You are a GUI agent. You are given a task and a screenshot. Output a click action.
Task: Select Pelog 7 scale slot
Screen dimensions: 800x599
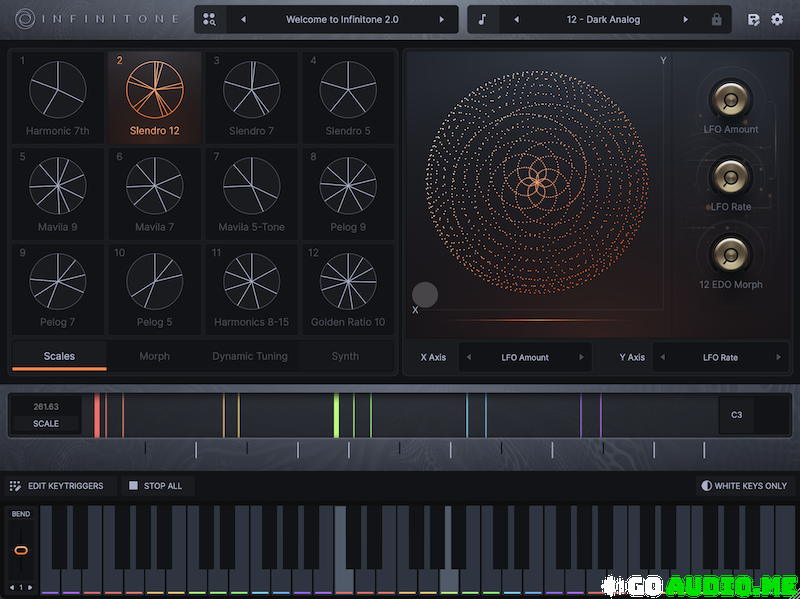coord(58,289)
